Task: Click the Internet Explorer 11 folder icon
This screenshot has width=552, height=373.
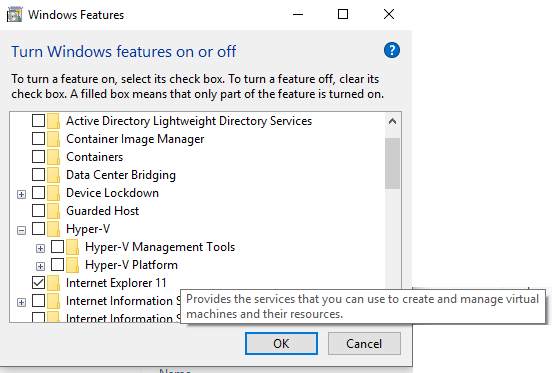Action: [x=54, y=283]
